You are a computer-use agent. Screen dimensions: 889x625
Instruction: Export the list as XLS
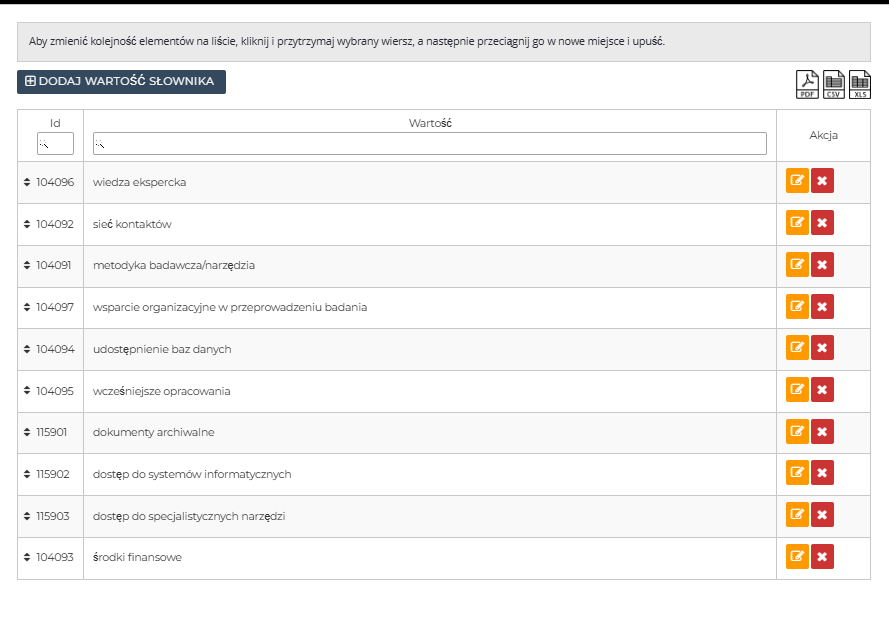(860, 85)
